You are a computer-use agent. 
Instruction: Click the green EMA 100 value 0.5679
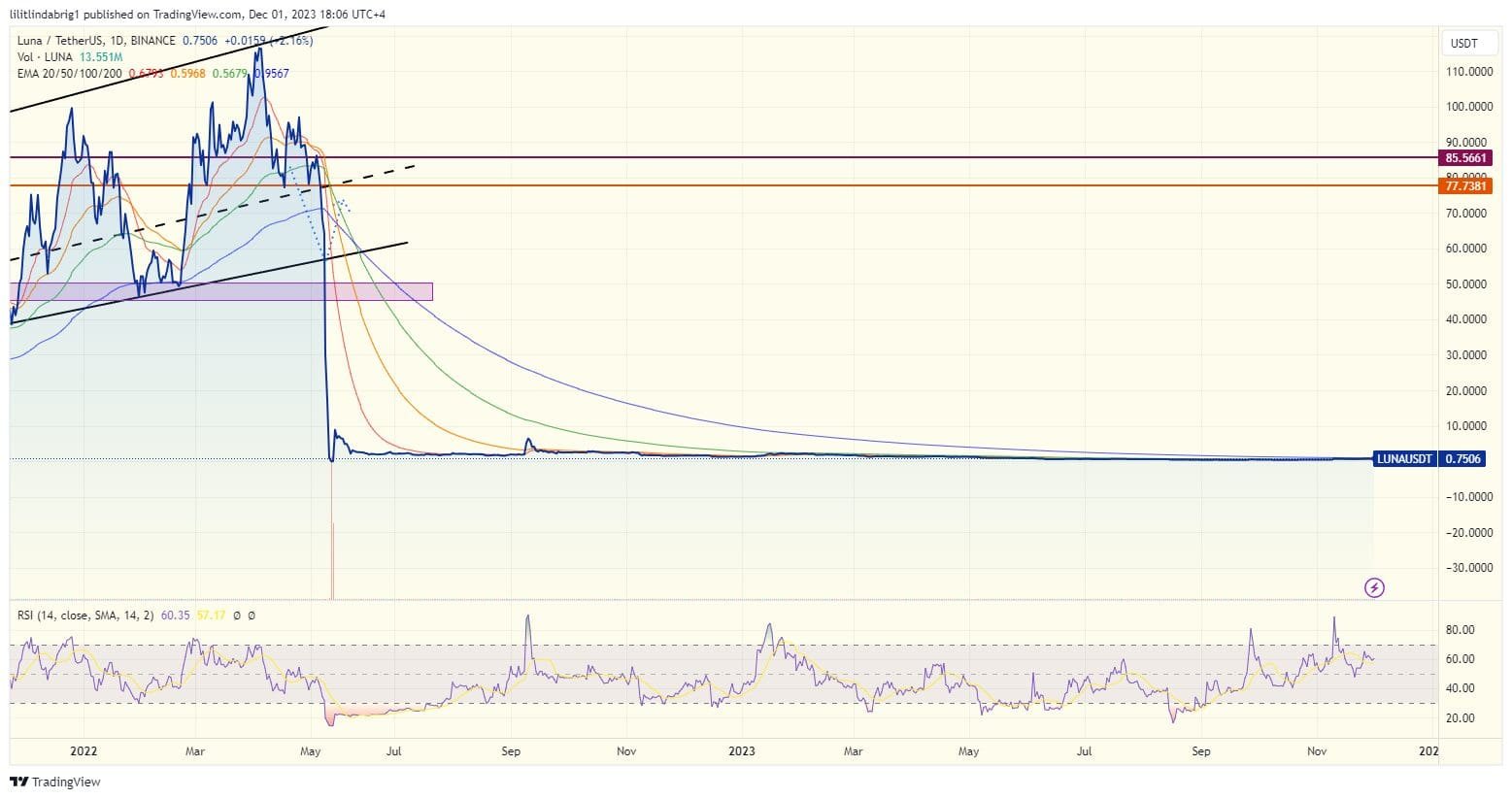pyautogui.click(x=229, y=74)
